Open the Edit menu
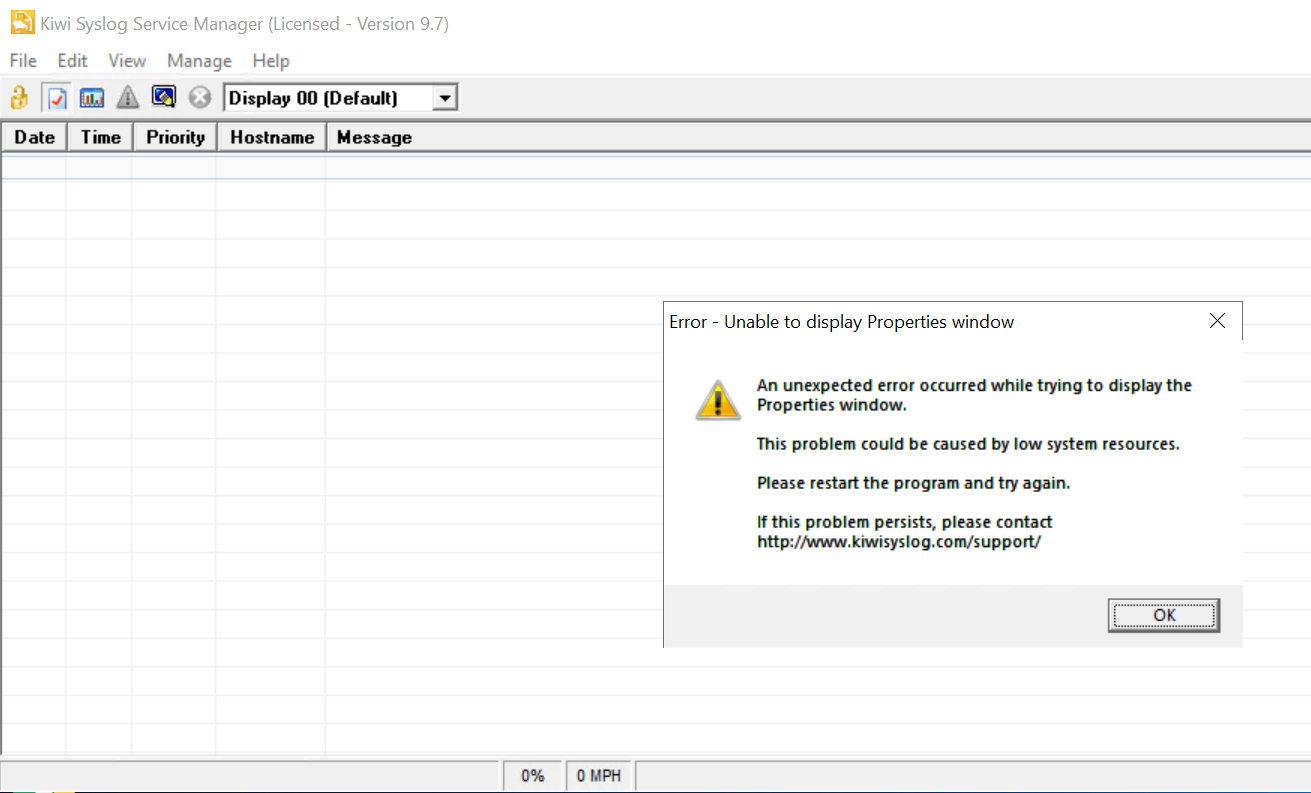Image resolution: width=1311 pixels, height=793 pixels. click(x=72, y=61)
